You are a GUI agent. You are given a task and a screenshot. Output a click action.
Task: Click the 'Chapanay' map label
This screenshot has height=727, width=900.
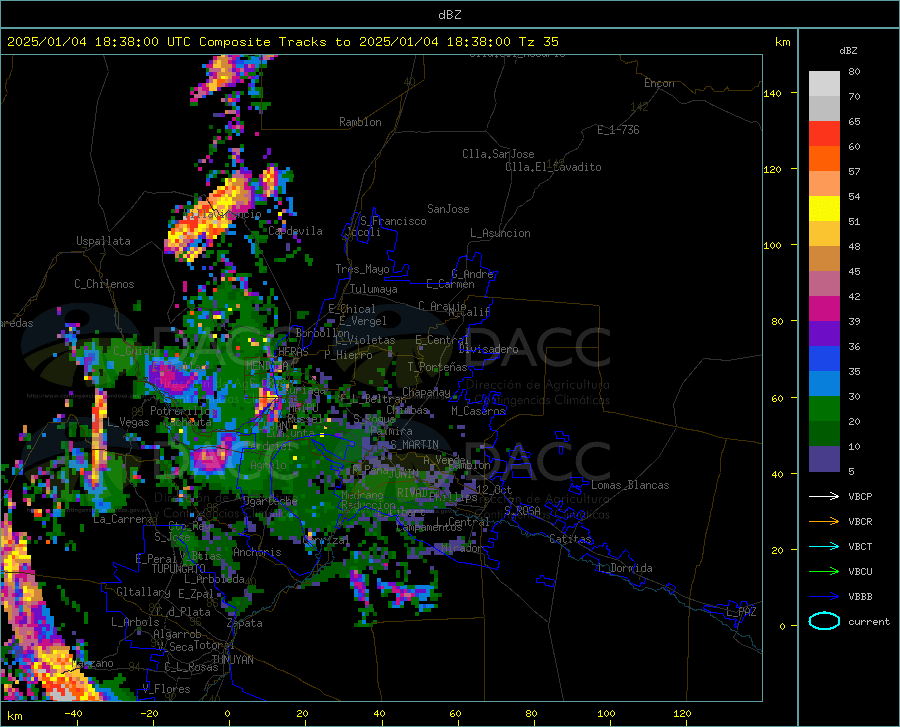(426, 392)
